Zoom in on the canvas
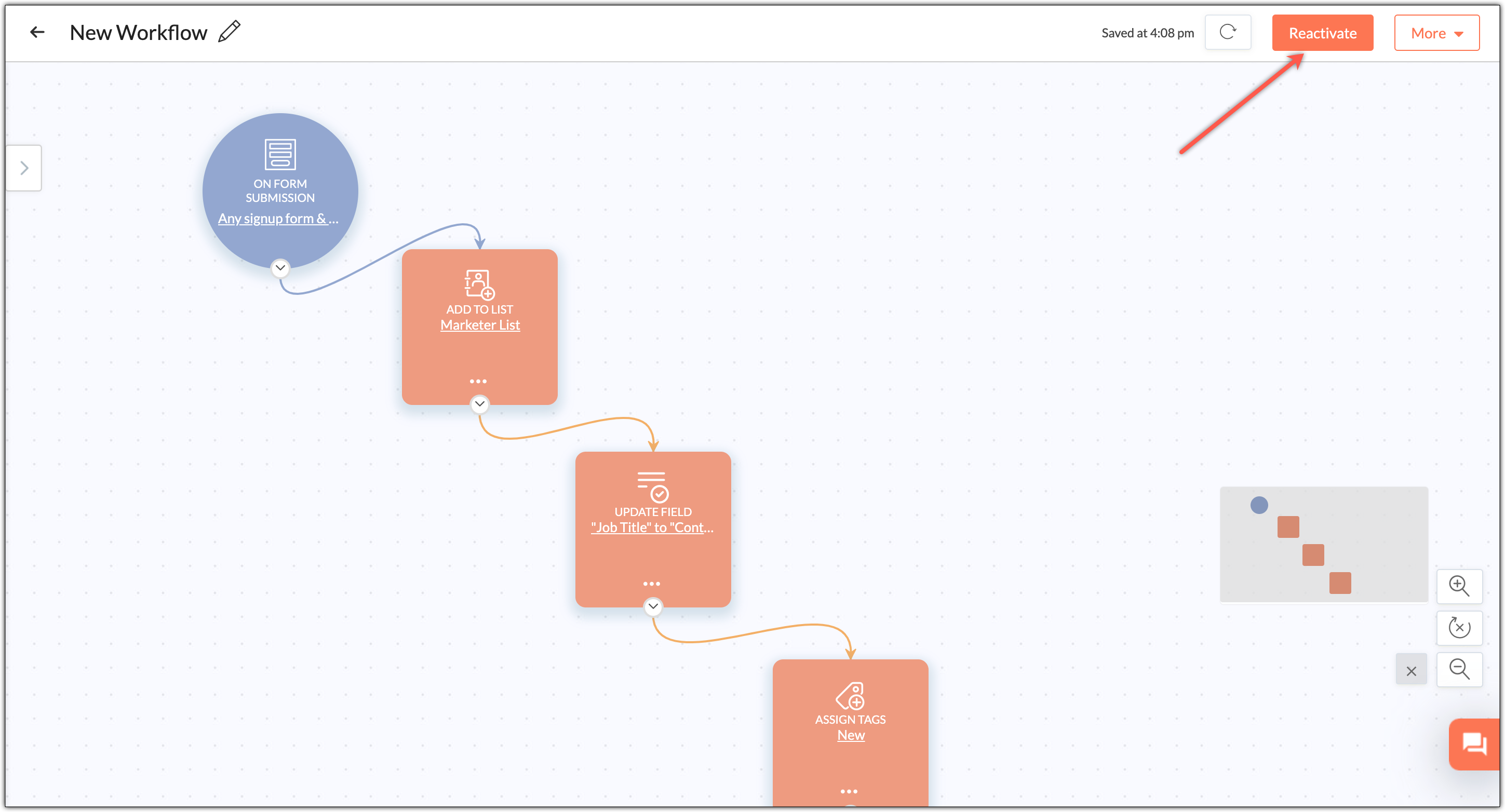 click(1459, 586)
